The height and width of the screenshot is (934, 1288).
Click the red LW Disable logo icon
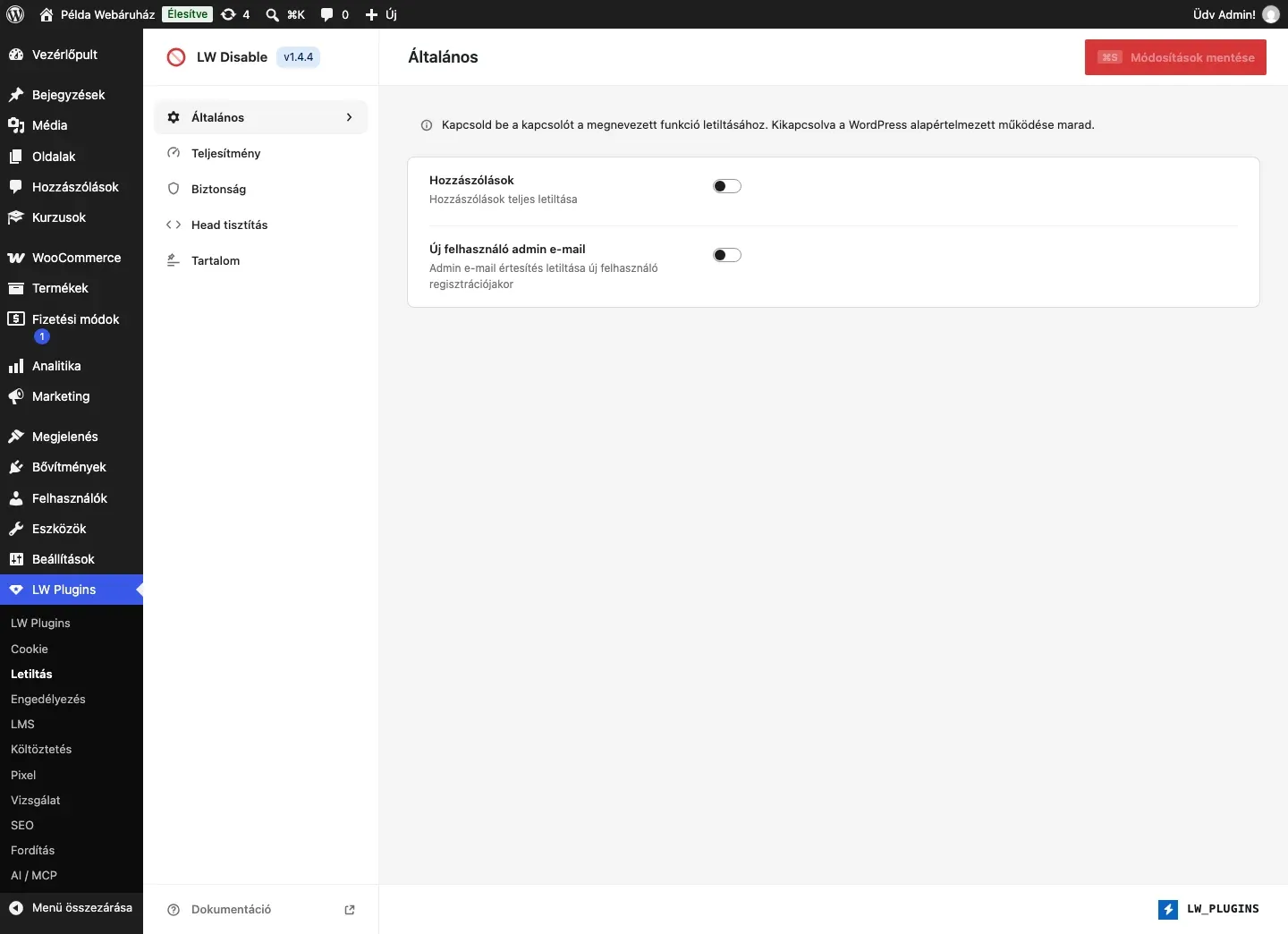tap(176, 57)
